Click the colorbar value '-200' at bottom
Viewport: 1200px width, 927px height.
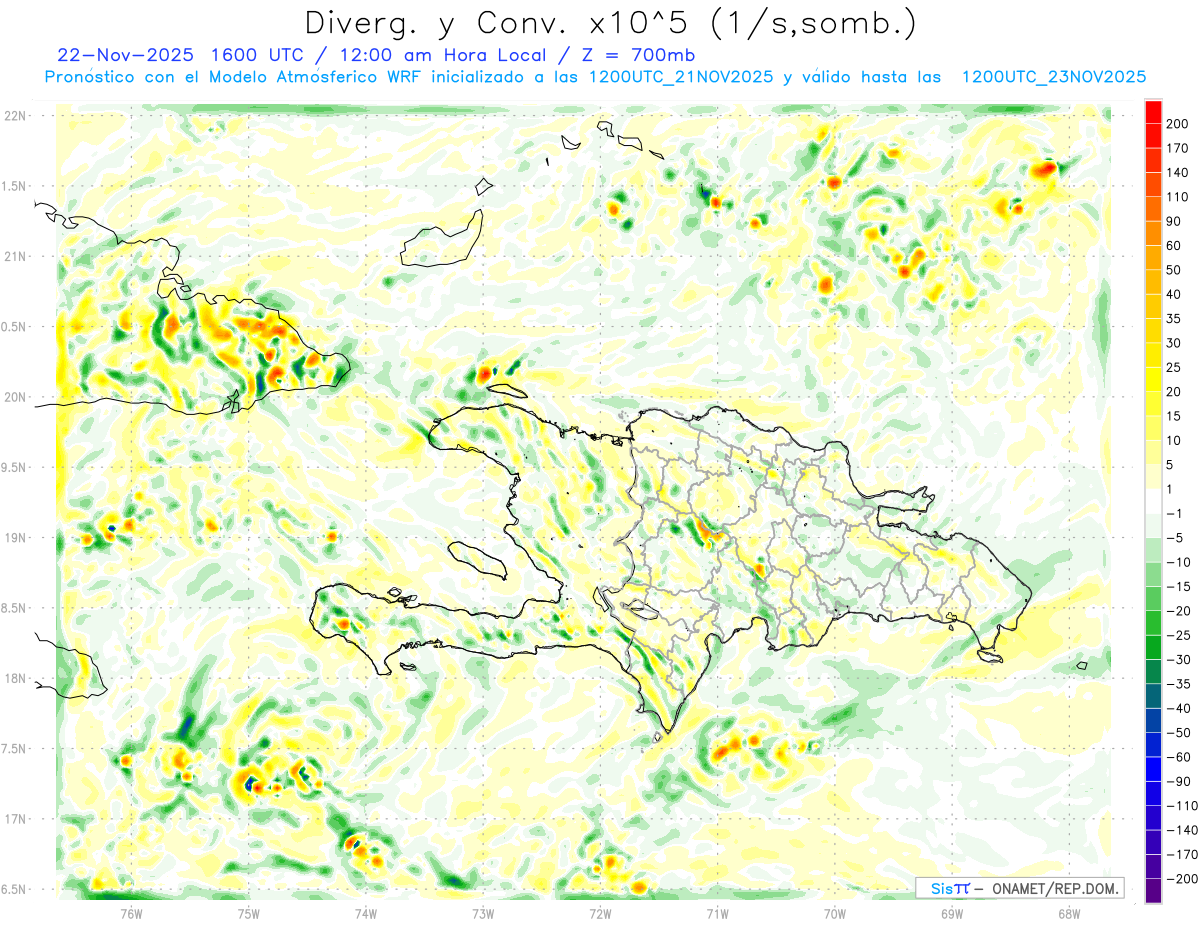tap(1182, 879)
